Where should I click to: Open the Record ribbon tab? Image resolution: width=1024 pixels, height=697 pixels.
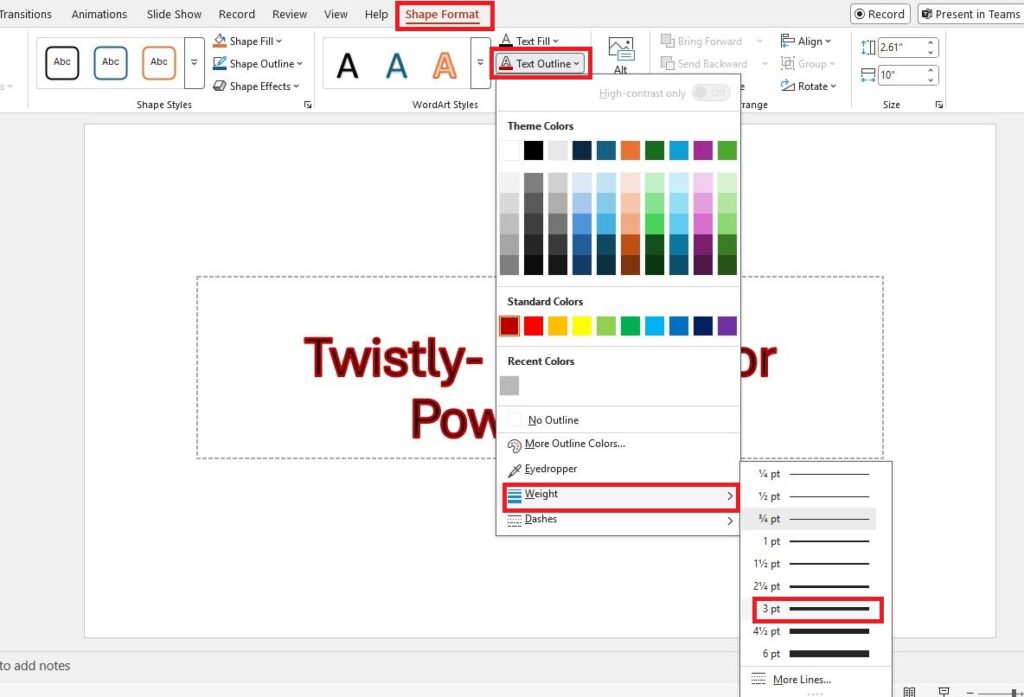click(236, 14)
